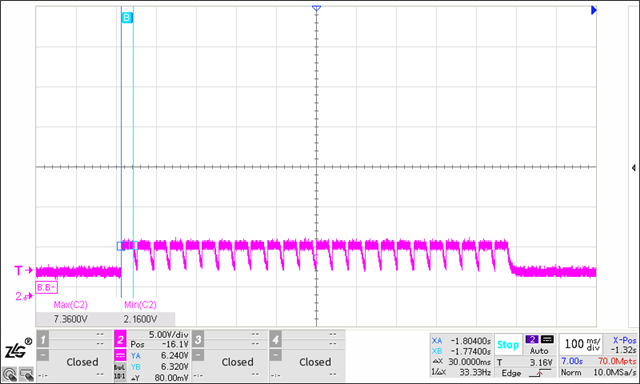Turn on channel 3 using its number box
This screenshot has height=384, width=640.
[x=198, y=339]
